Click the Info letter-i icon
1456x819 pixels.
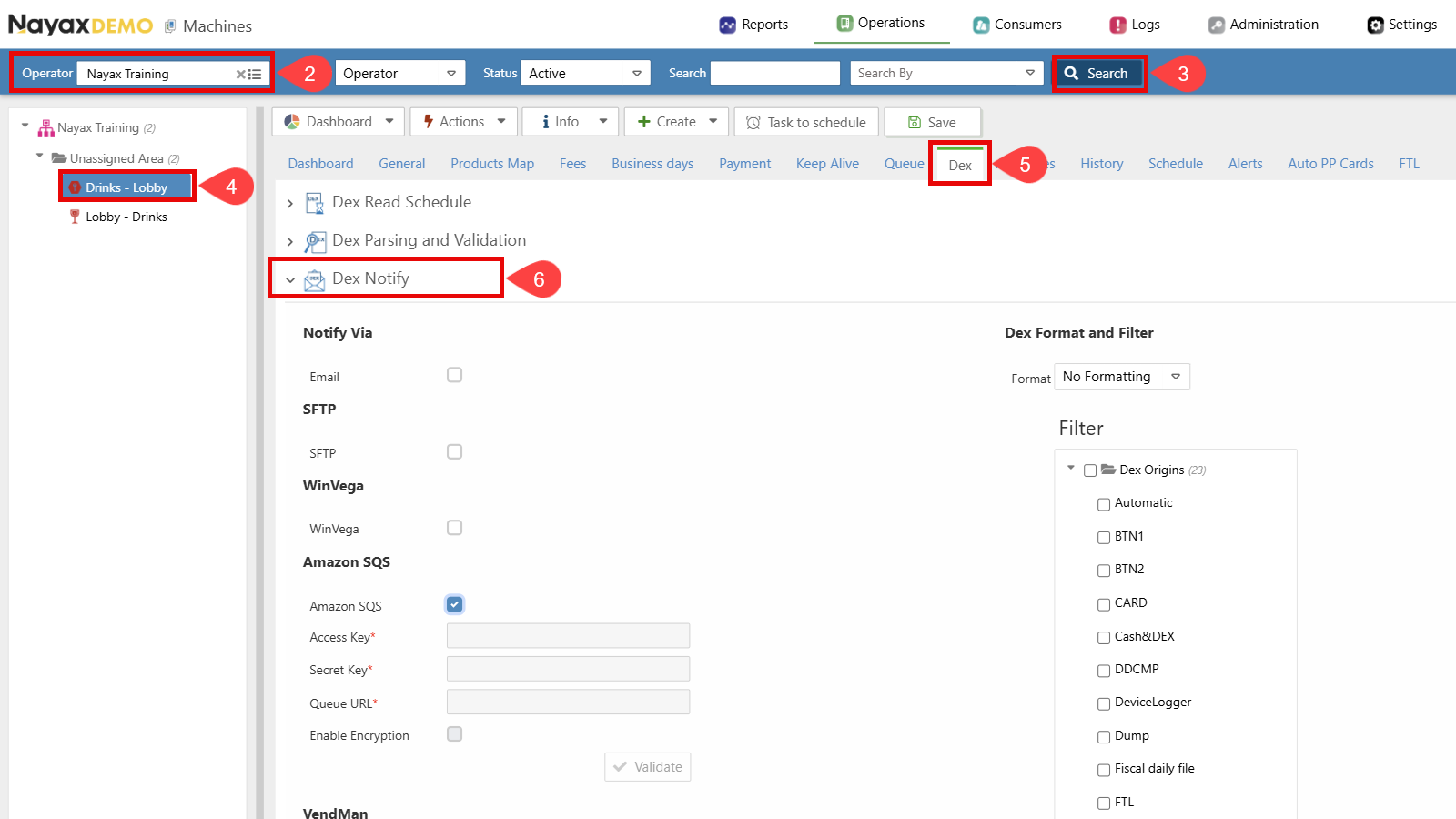546,122
